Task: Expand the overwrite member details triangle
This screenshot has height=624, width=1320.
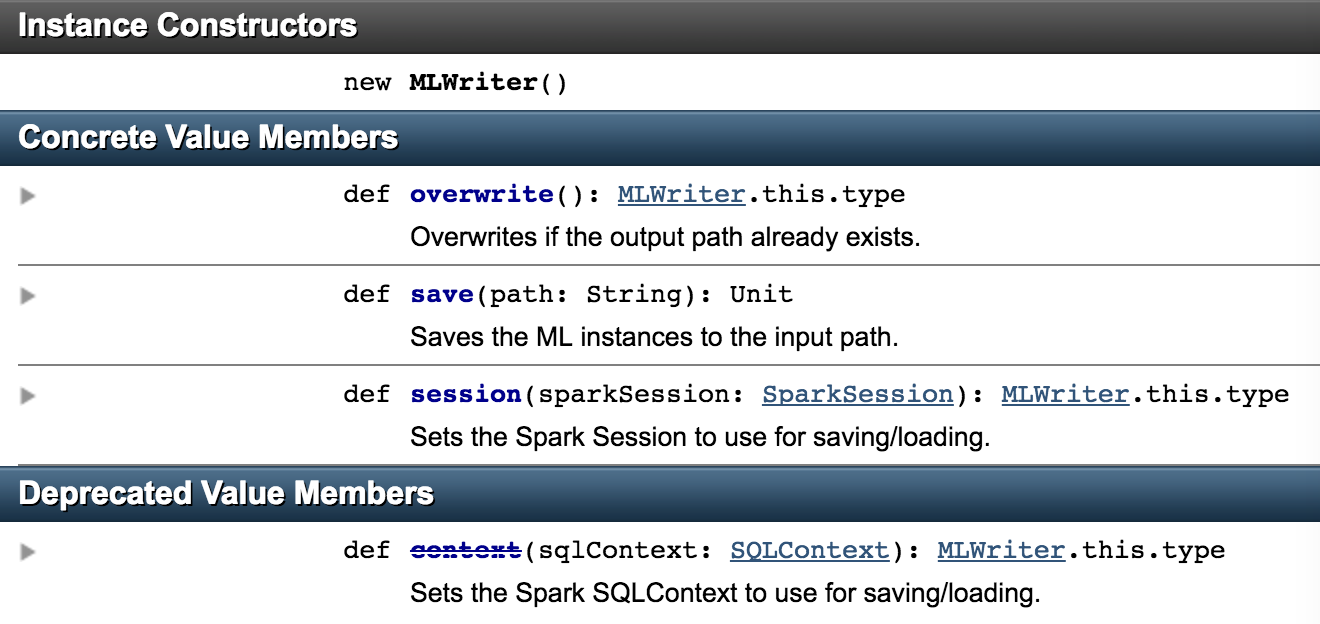Action: click(28, 195)
